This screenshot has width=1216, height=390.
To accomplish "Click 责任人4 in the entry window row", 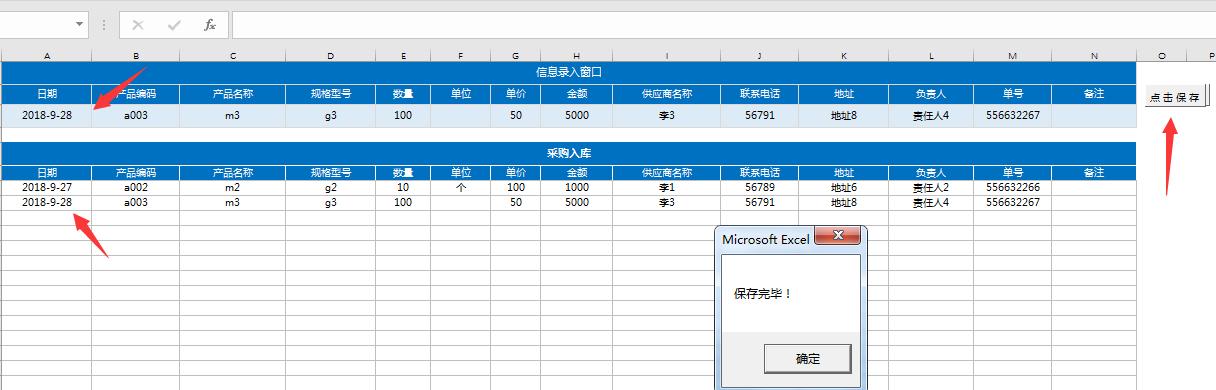I will [x=931, y=115].
